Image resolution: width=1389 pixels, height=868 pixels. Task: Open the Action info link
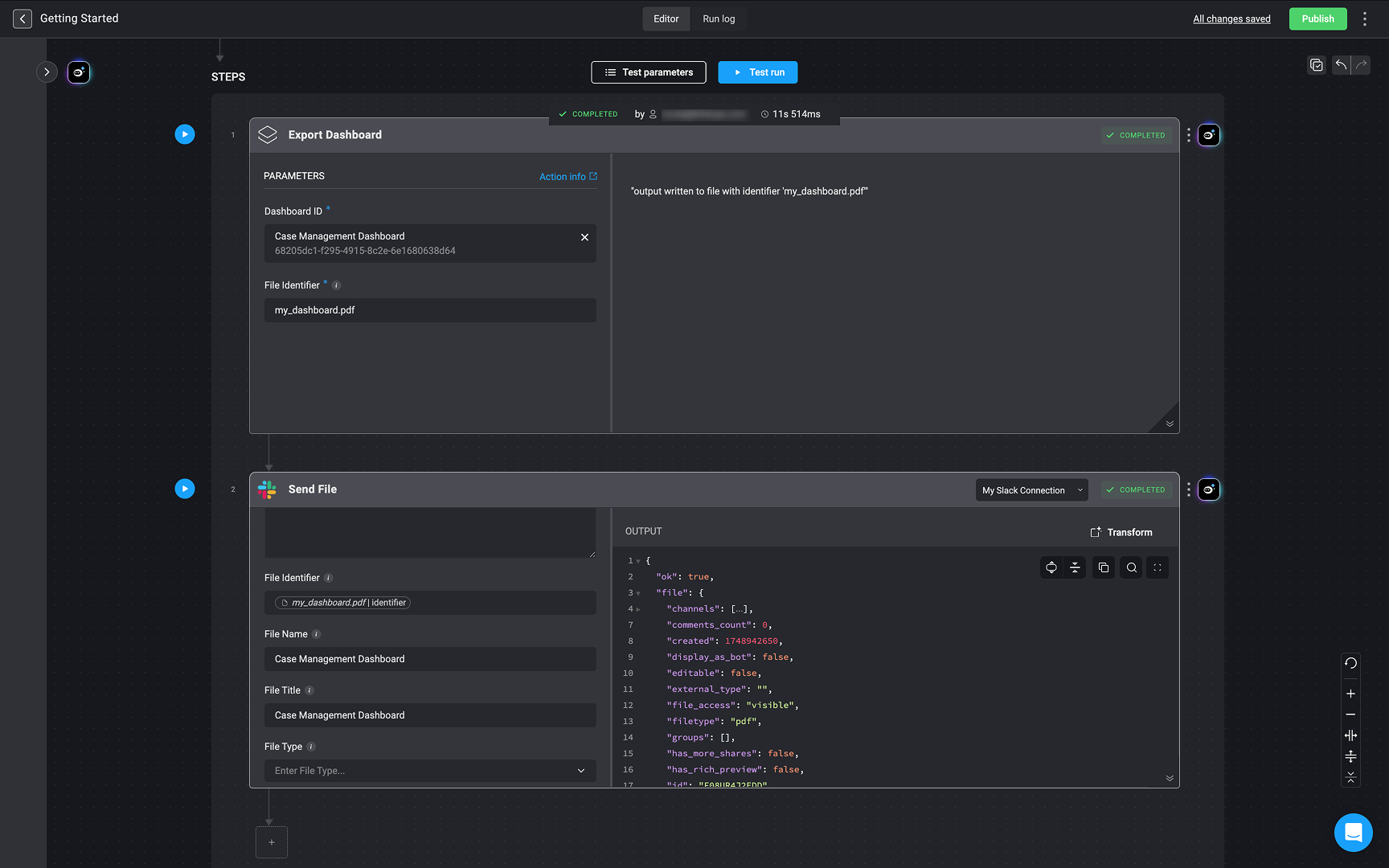568,176
